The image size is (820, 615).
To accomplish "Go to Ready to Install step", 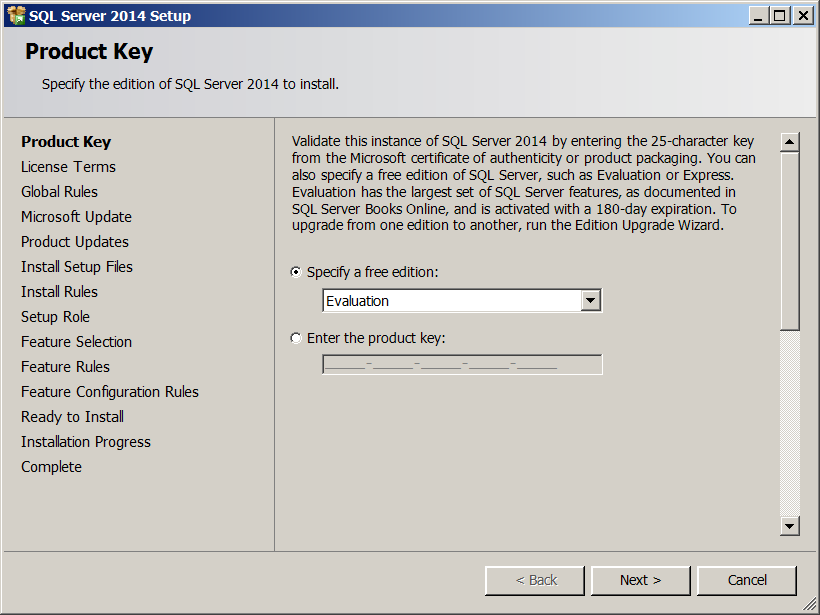I will pos(72,417).
